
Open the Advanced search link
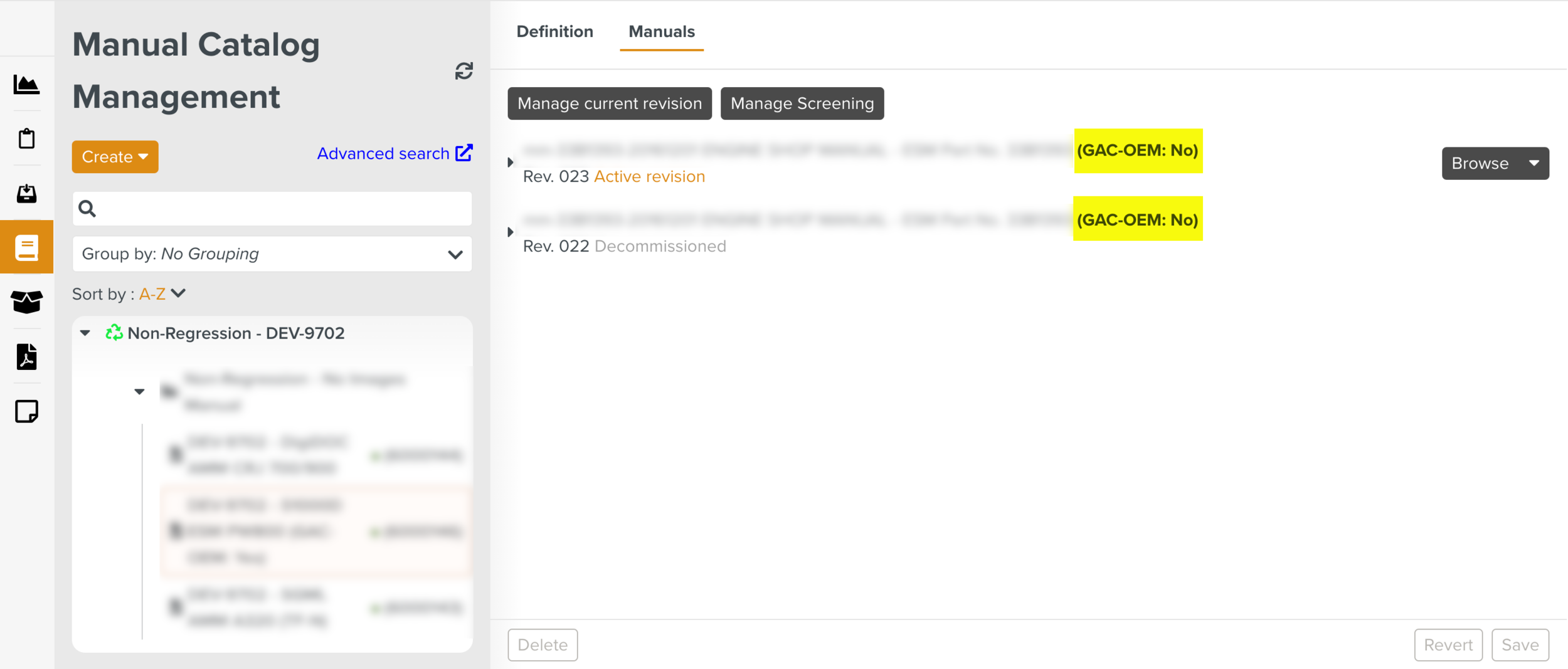pos(394,154)
